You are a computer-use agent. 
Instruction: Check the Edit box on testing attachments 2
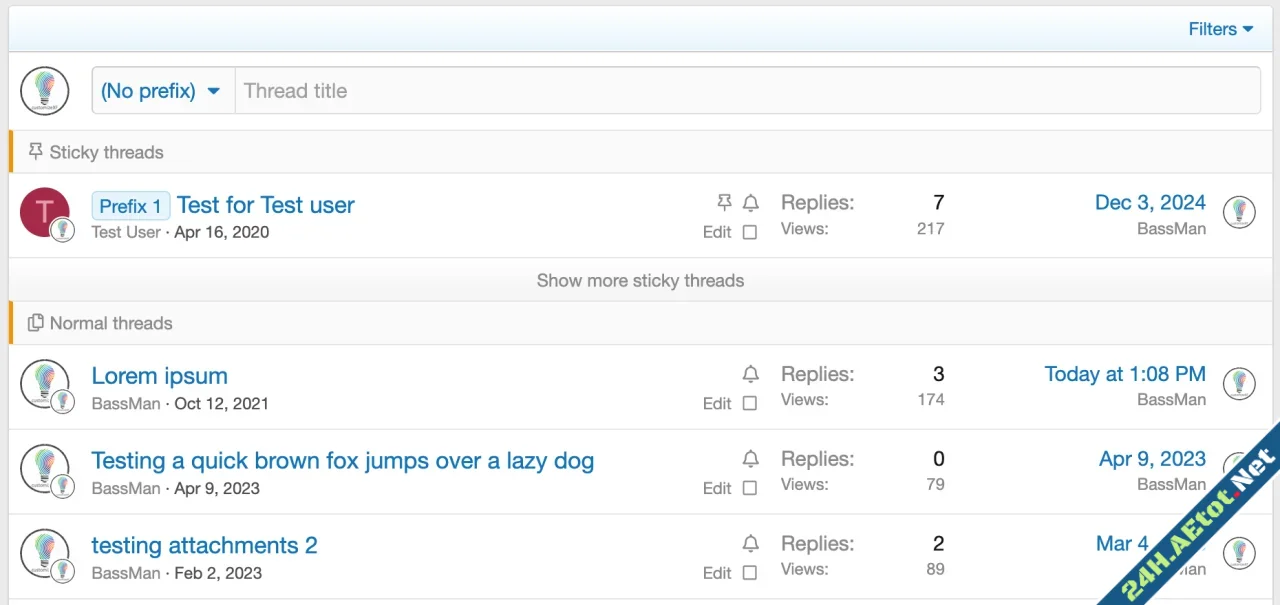pyautogui.click(x=750, y=573)
